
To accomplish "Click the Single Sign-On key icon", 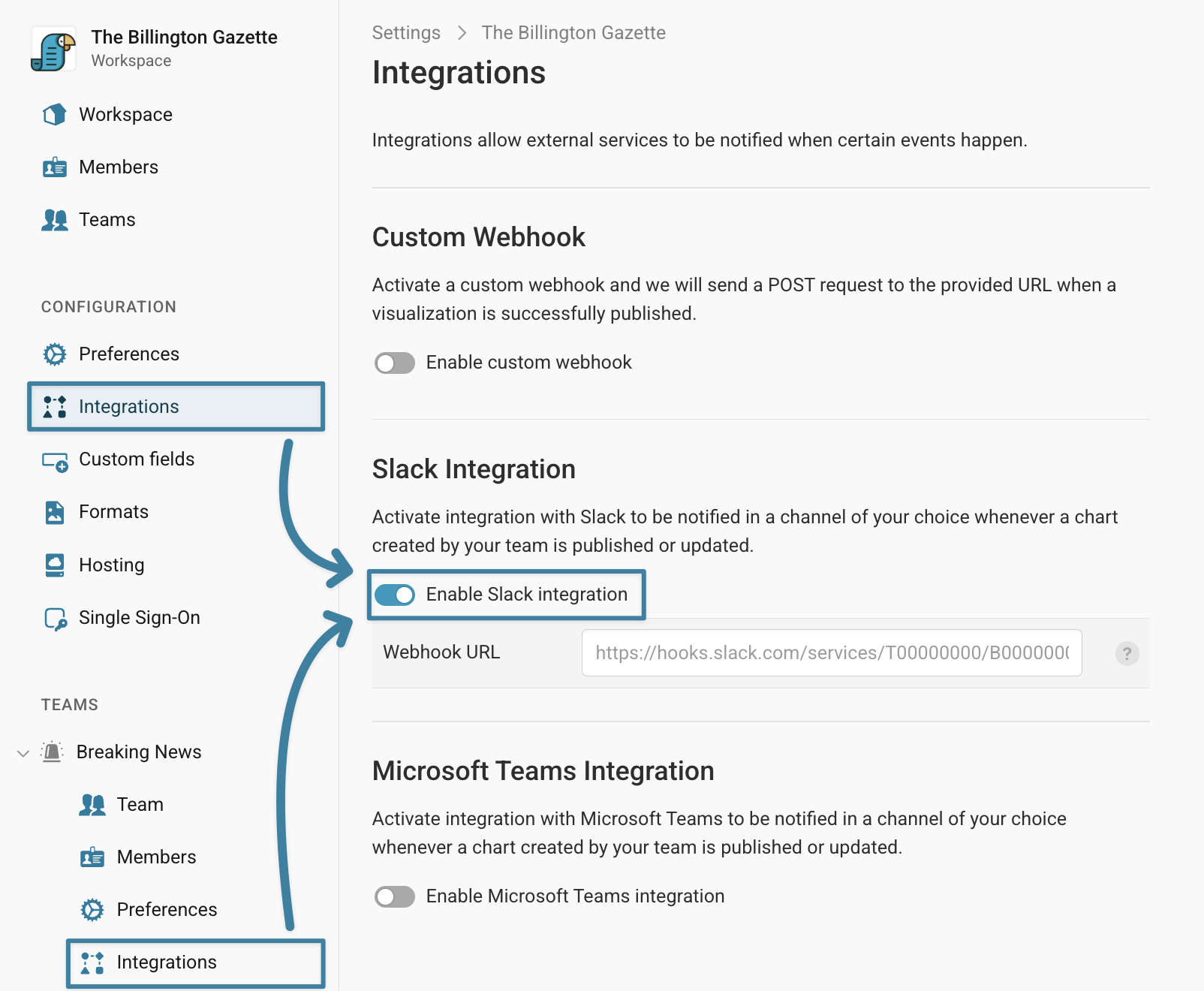I will click(55, 619).
